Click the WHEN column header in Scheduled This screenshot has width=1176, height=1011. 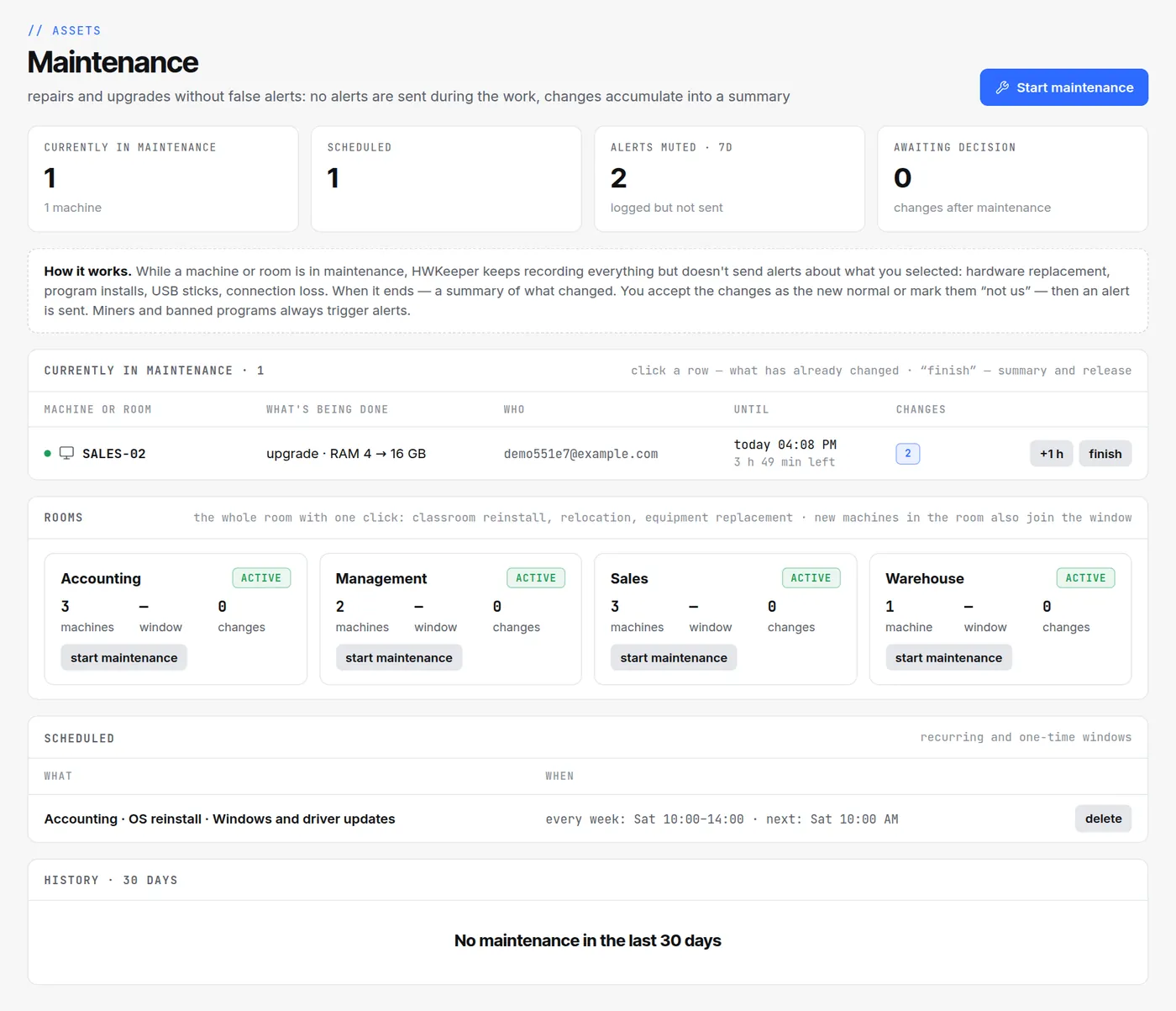pos(559,776)
